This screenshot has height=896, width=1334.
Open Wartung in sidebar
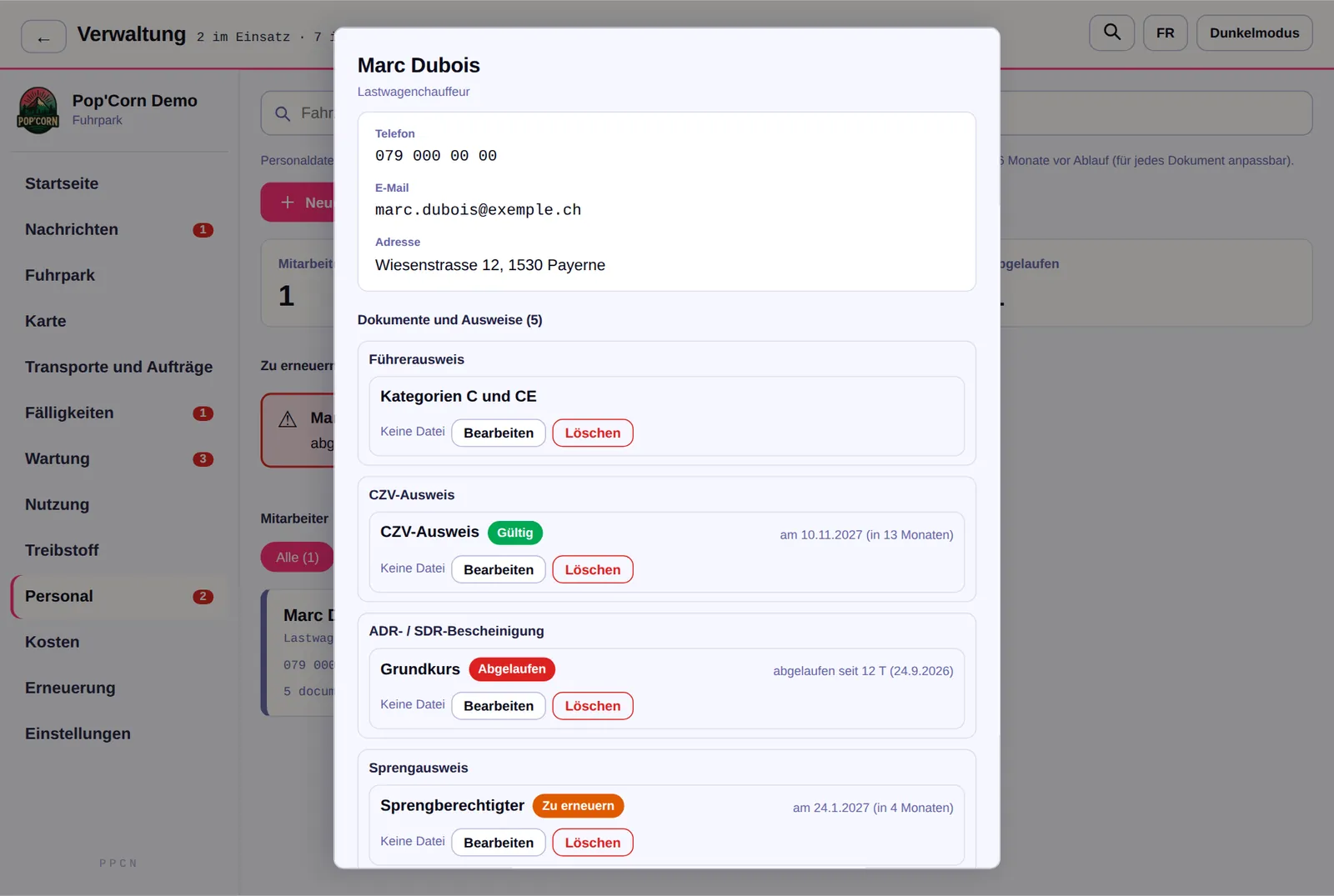pyautogui.click(x=119, y=458)
